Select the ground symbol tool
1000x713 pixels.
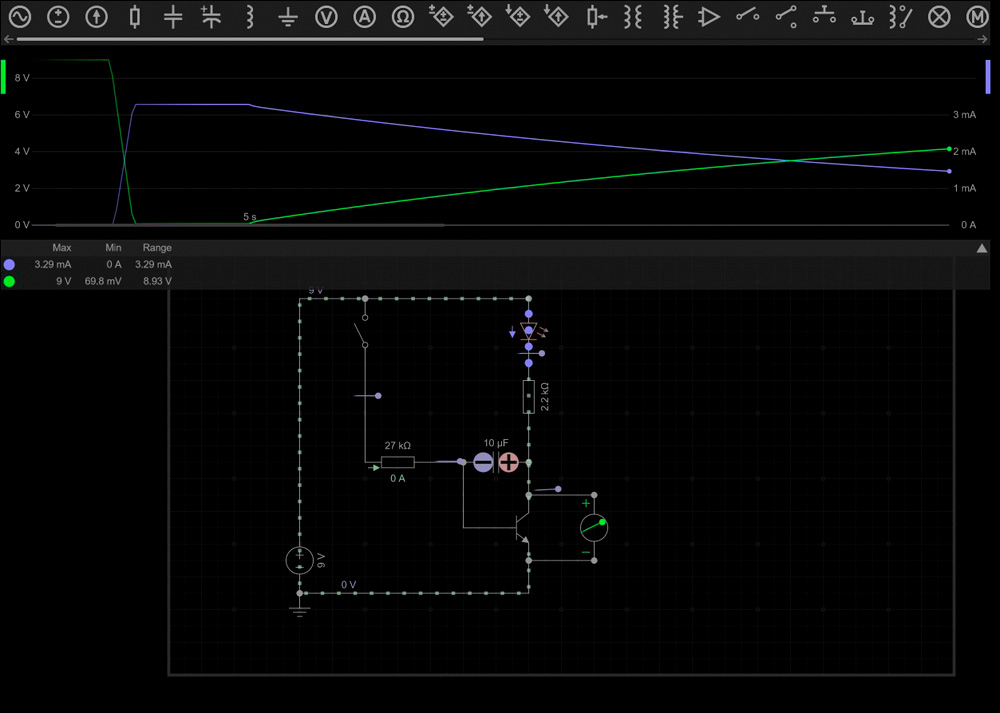point(288,17)
